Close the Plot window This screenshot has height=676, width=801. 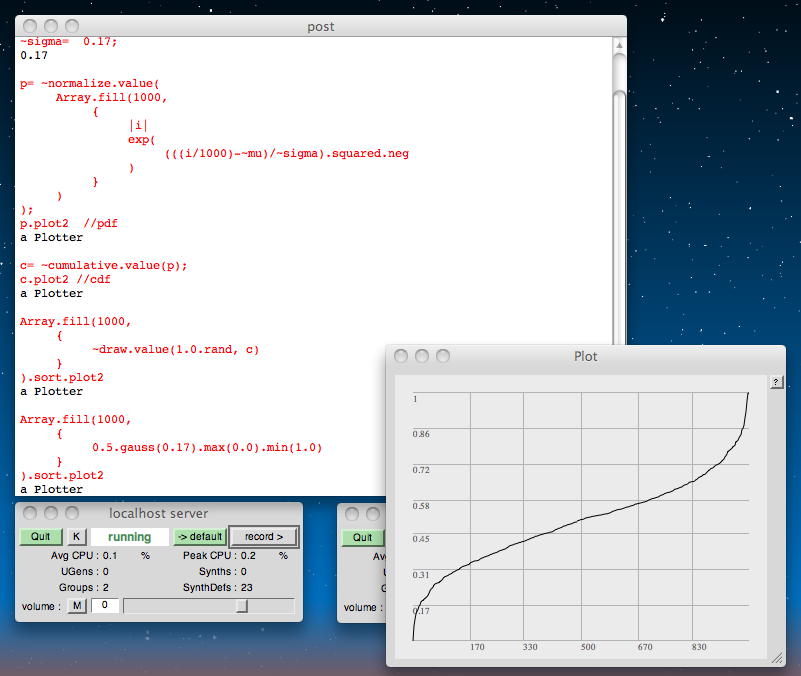401,356
